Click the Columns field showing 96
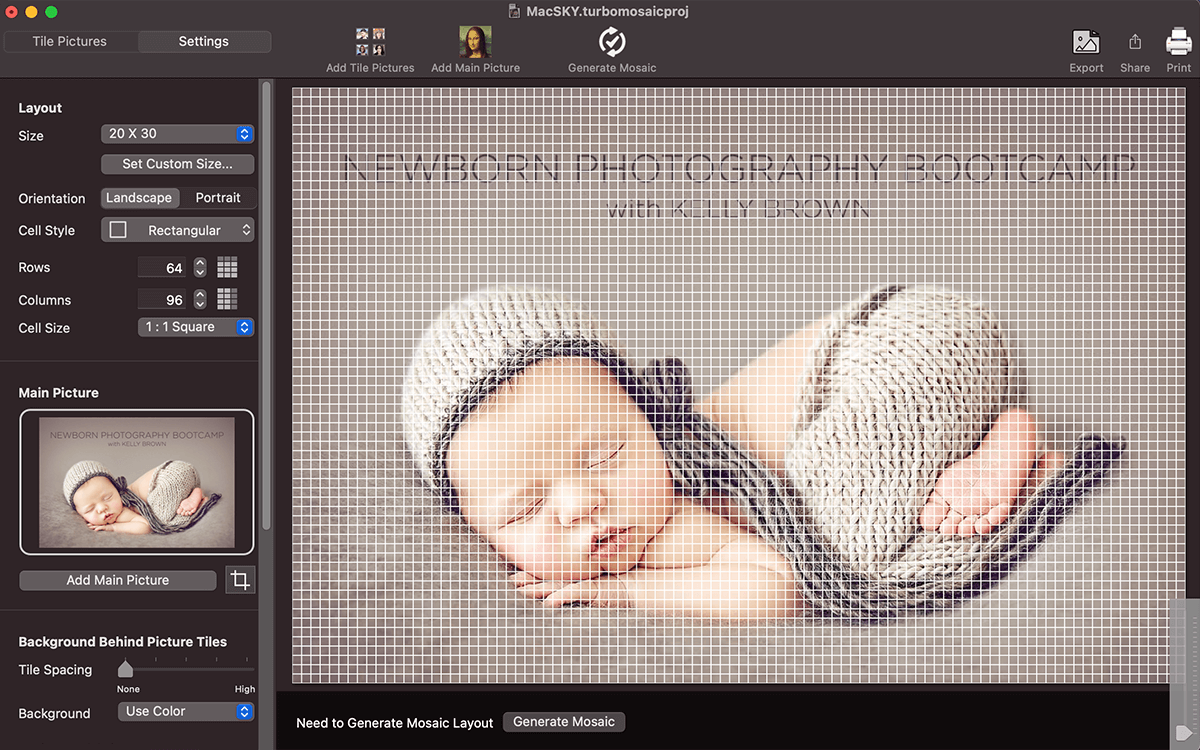Image resolution: width=1200 pixels, height=750 pixels. pyautogui.click(x=163, y=299)
